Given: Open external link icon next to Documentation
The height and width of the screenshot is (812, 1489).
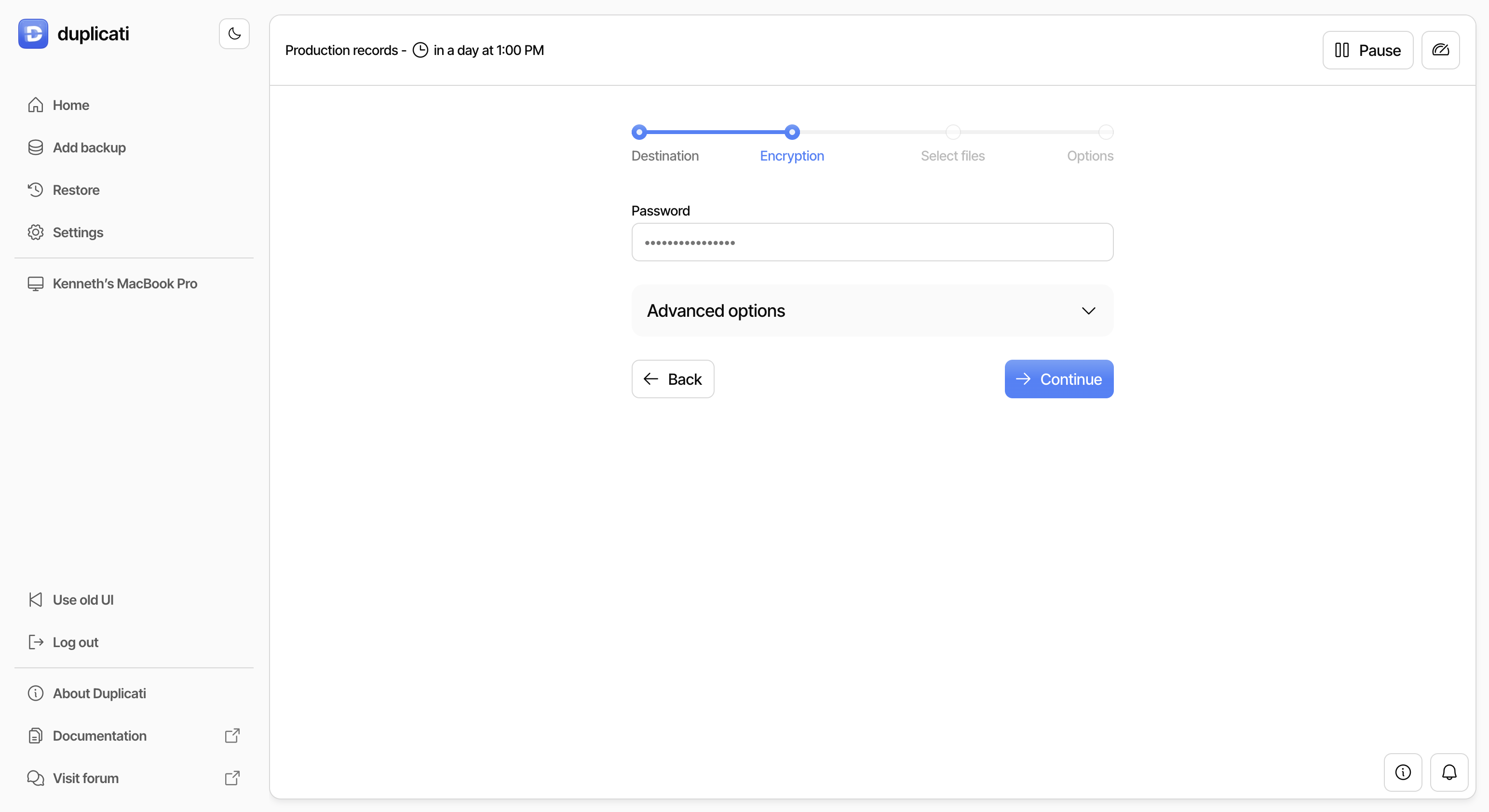Looking at the screenshot, I should (232, 736).
